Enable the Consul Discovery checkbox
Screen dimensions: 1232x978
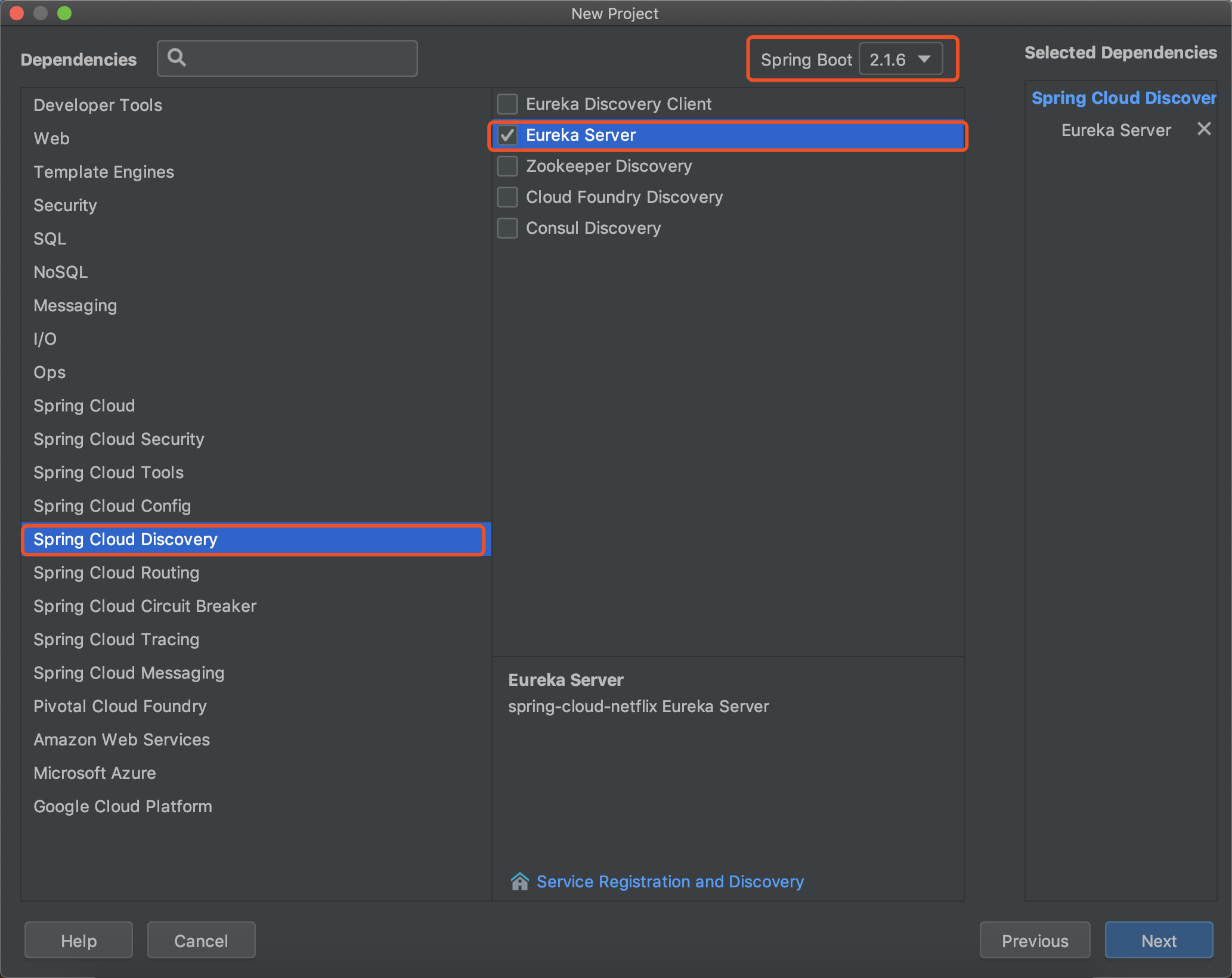(507, 228)
